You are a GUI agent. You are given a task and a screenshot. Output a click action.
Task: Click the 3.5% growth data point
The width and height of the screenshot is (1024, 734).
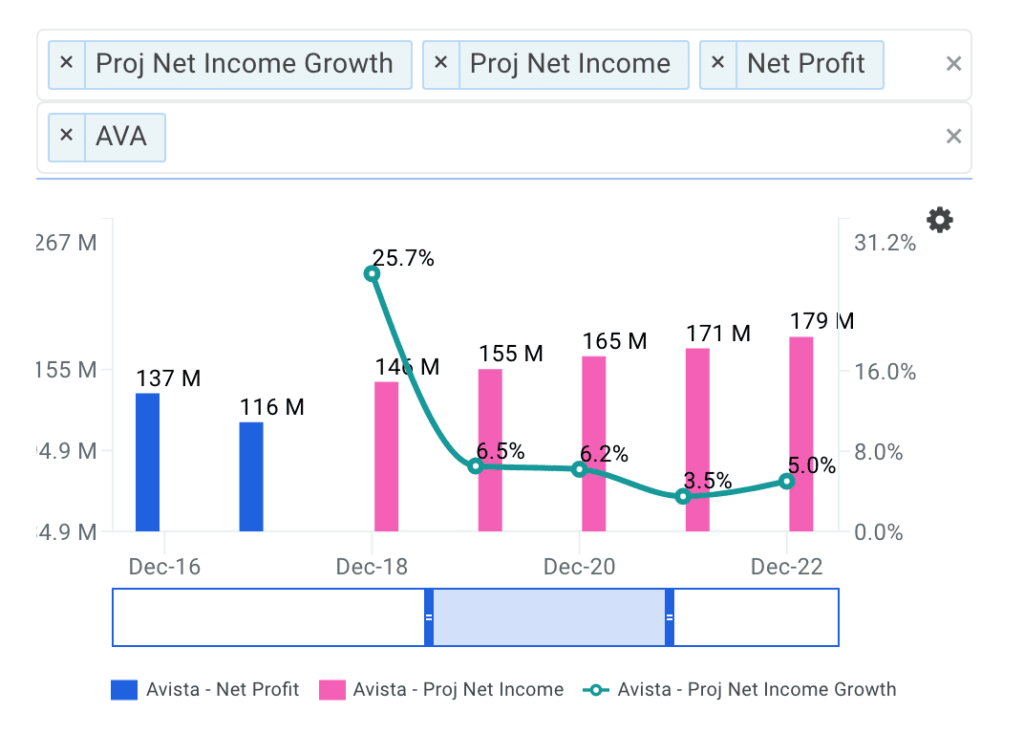[683, 496]
